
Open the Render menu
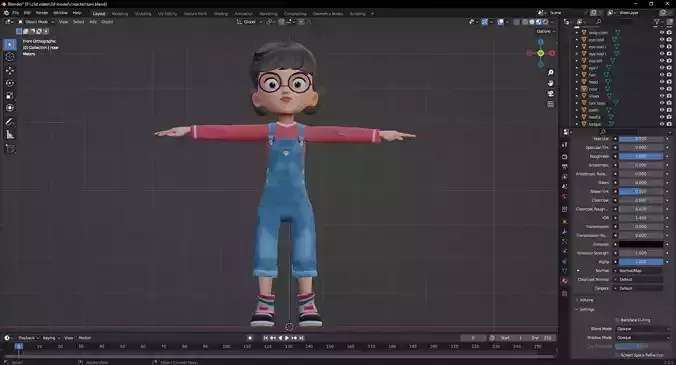(42, 13)
